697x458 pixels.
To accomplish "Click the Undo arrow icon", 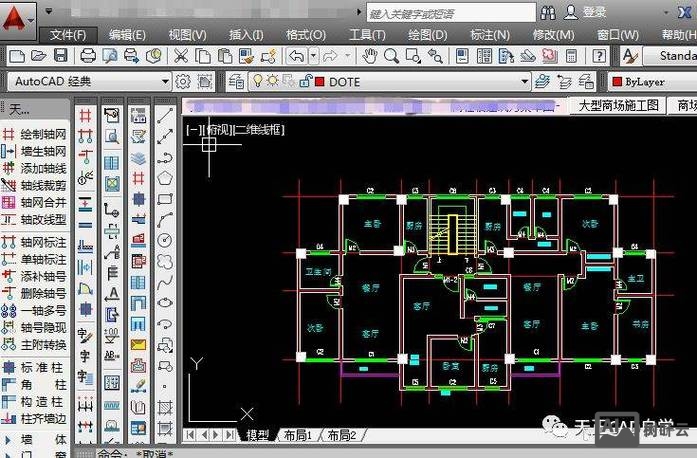I will click(x=296, y=56).
